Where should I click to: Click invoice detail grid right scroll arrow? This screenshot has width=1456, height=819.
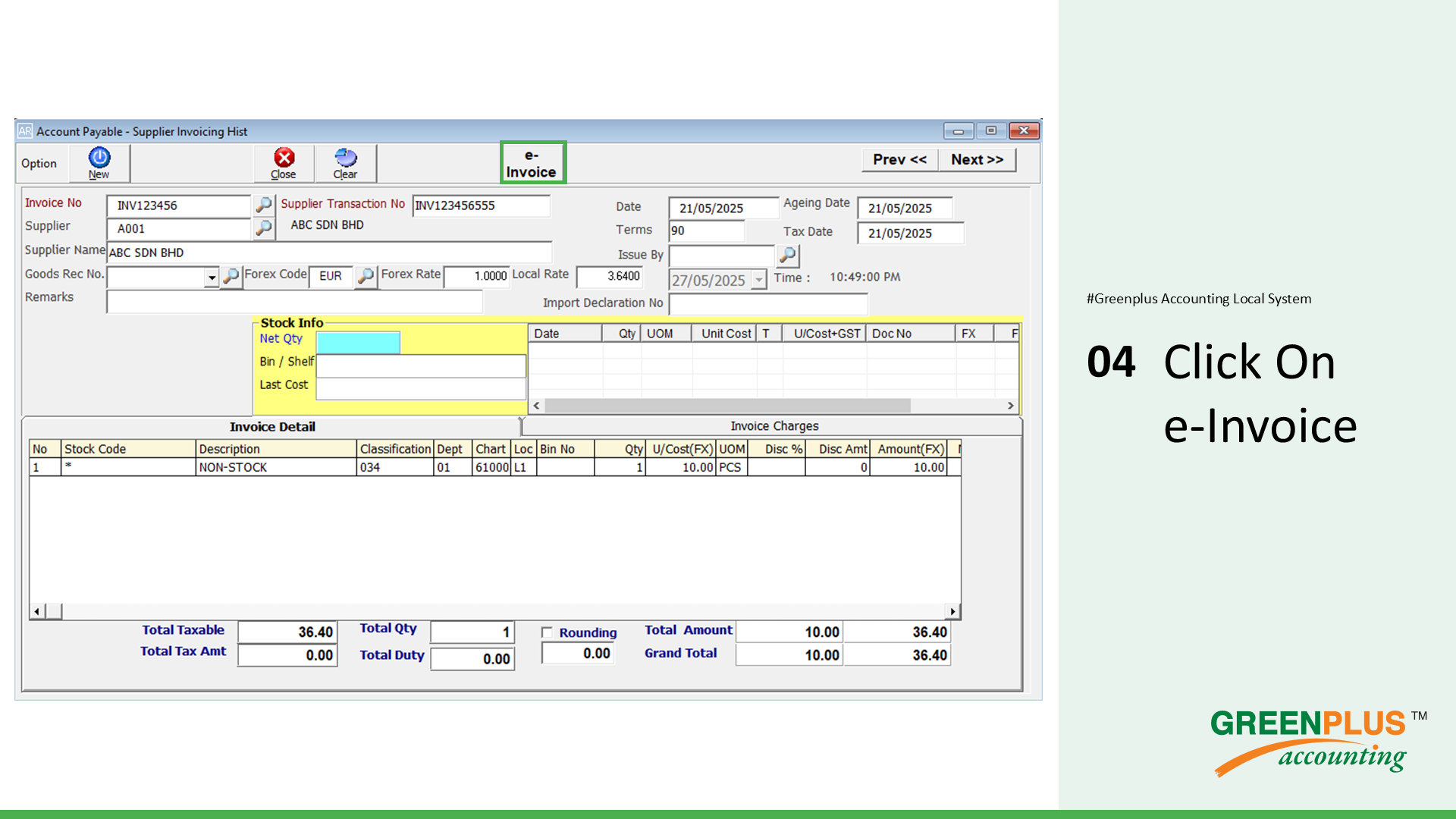point(952,611)
